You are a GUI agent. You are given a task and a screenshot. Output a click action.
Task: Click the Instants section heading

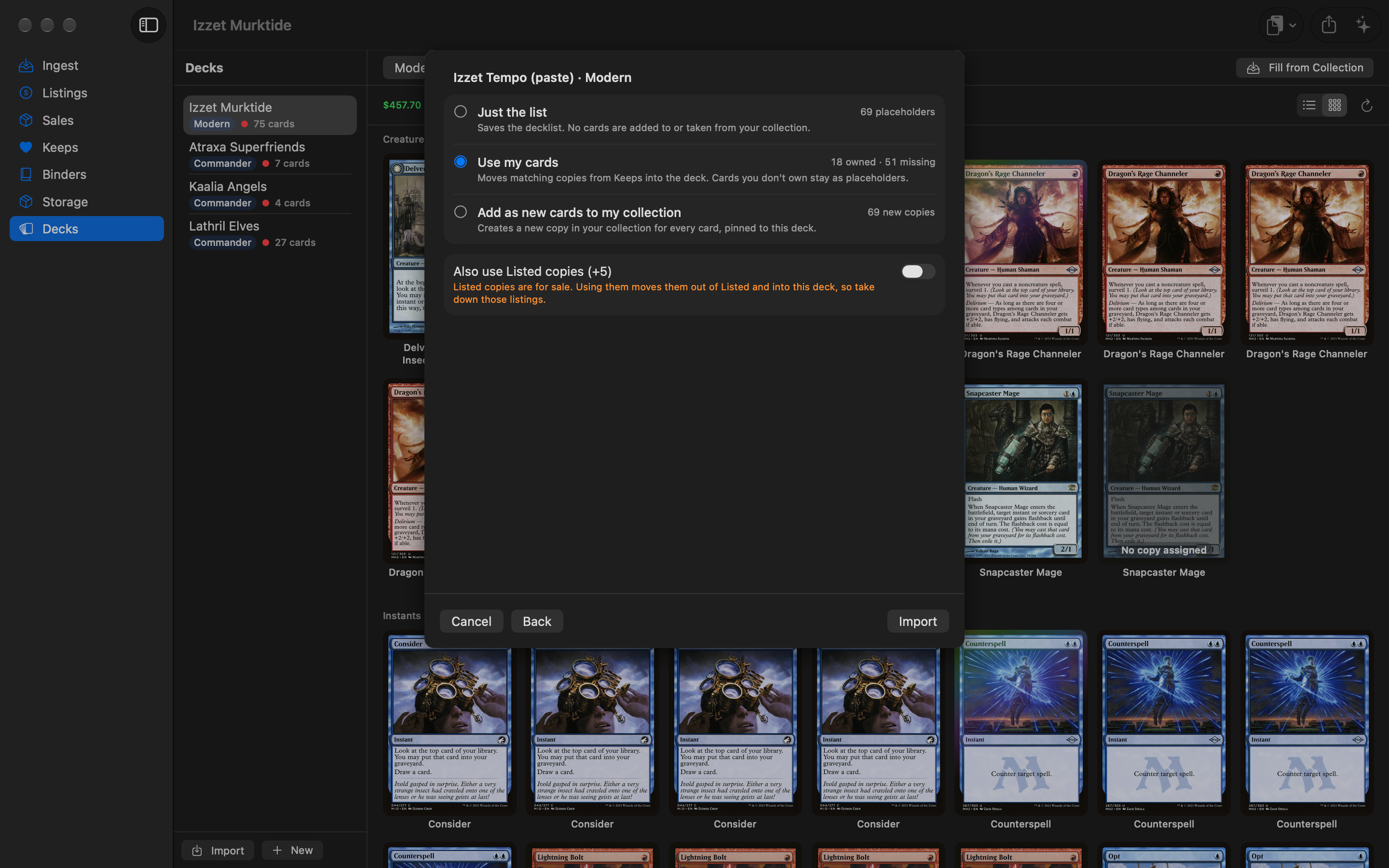click(x=402, y=615)
